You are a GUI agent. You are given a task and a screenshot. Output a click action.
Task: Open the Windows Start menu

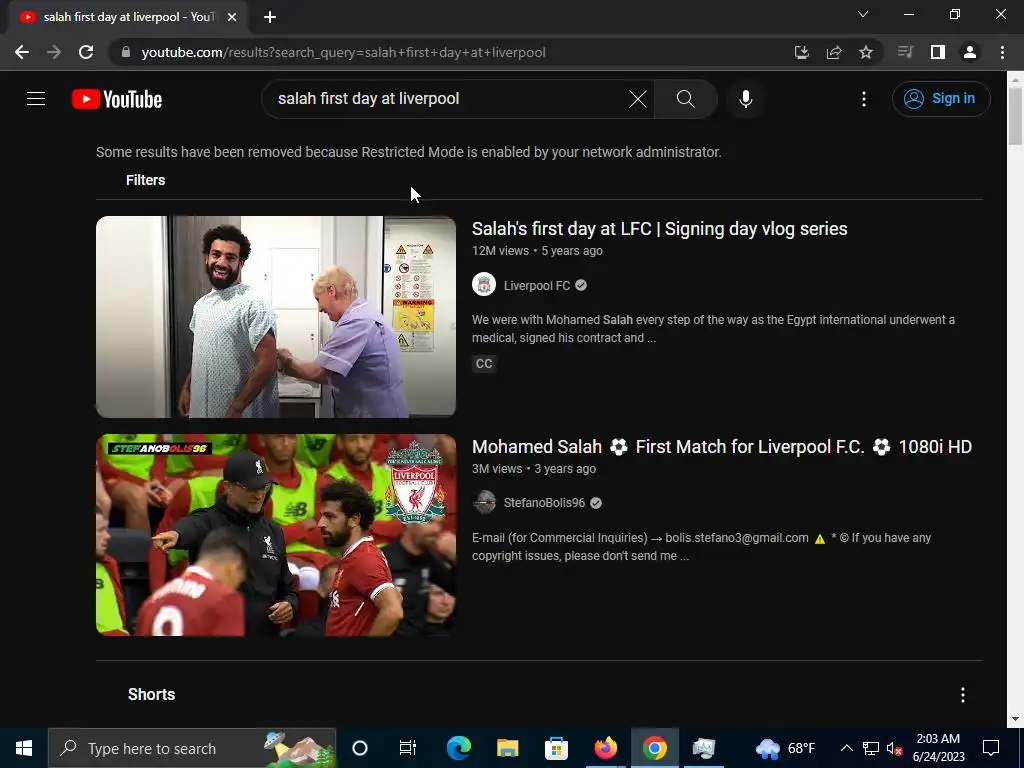24,748
